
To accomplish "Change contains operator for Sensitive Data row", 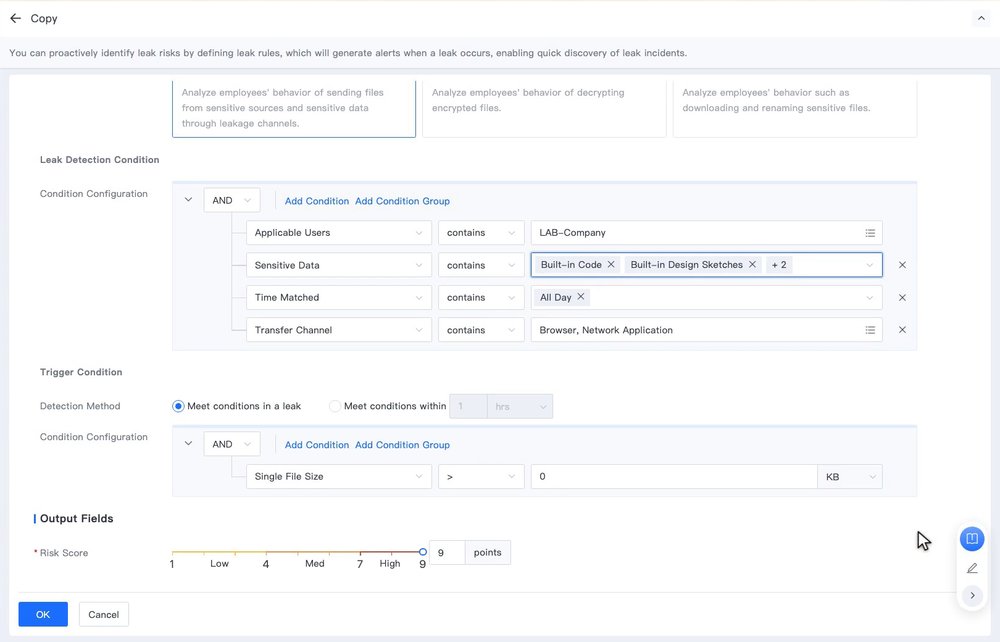I will click(x=481, y=265).
